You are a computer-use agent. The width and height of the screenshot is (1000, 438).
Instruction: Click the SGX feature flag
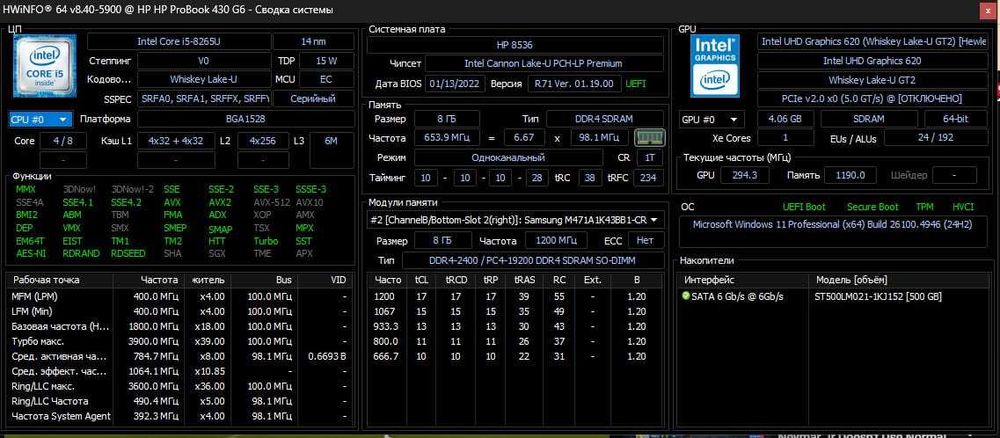(x=217, y=253)
